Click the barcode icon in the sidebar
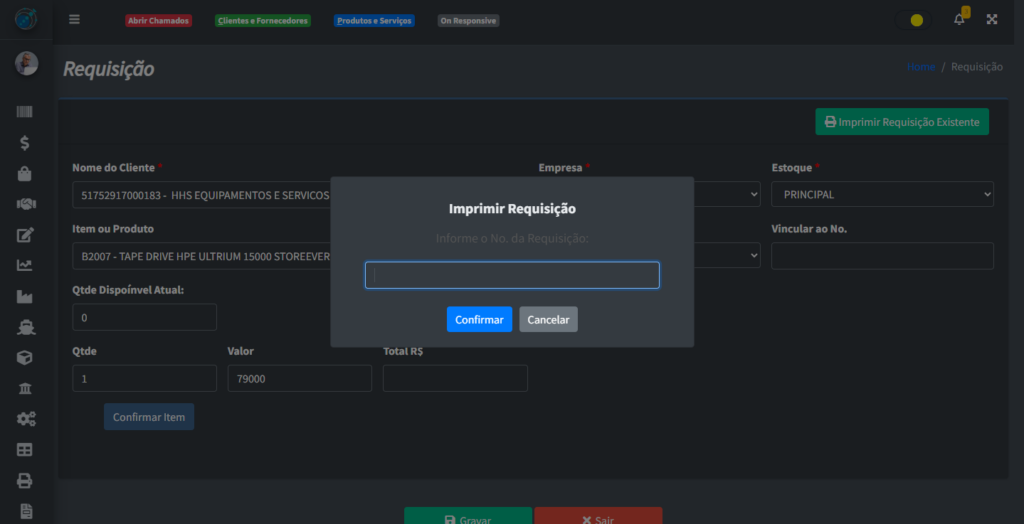 click(x=26, y=112)
